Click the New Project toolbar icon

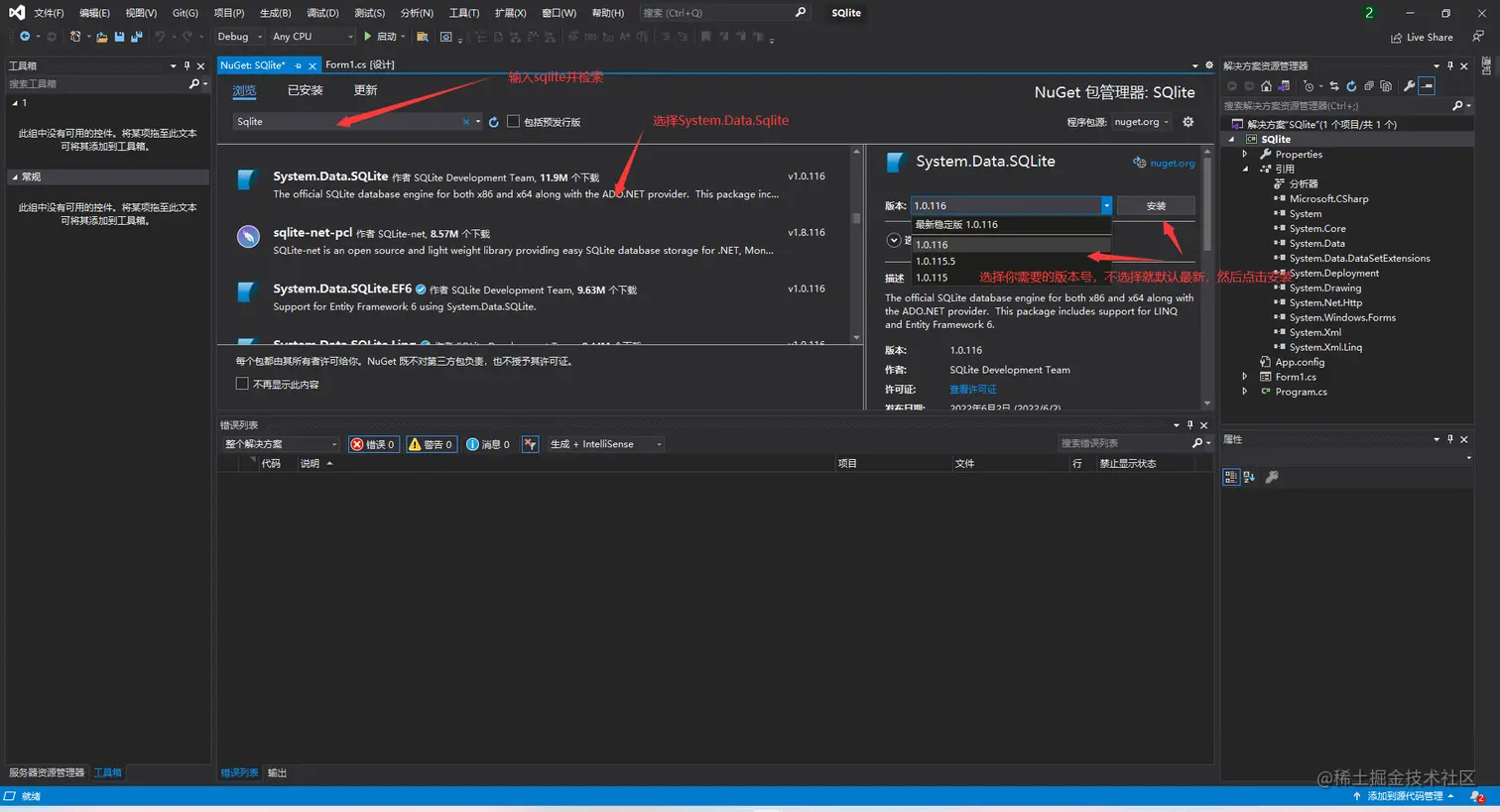75,37
